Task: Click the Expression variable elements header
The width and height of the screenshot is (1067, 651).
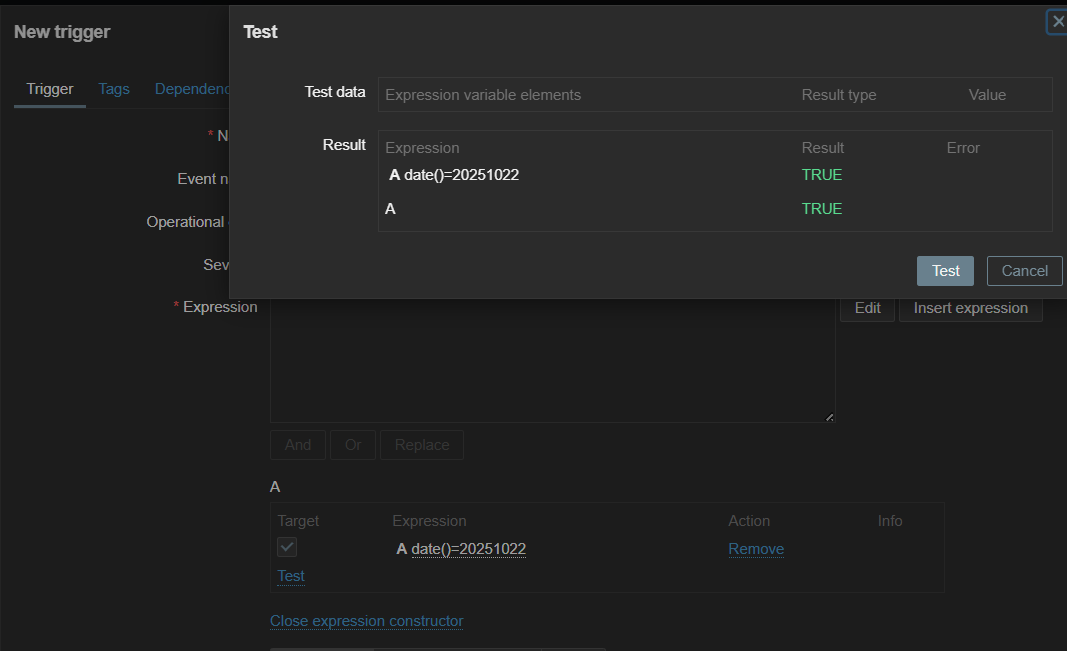Action: point(483,95)
